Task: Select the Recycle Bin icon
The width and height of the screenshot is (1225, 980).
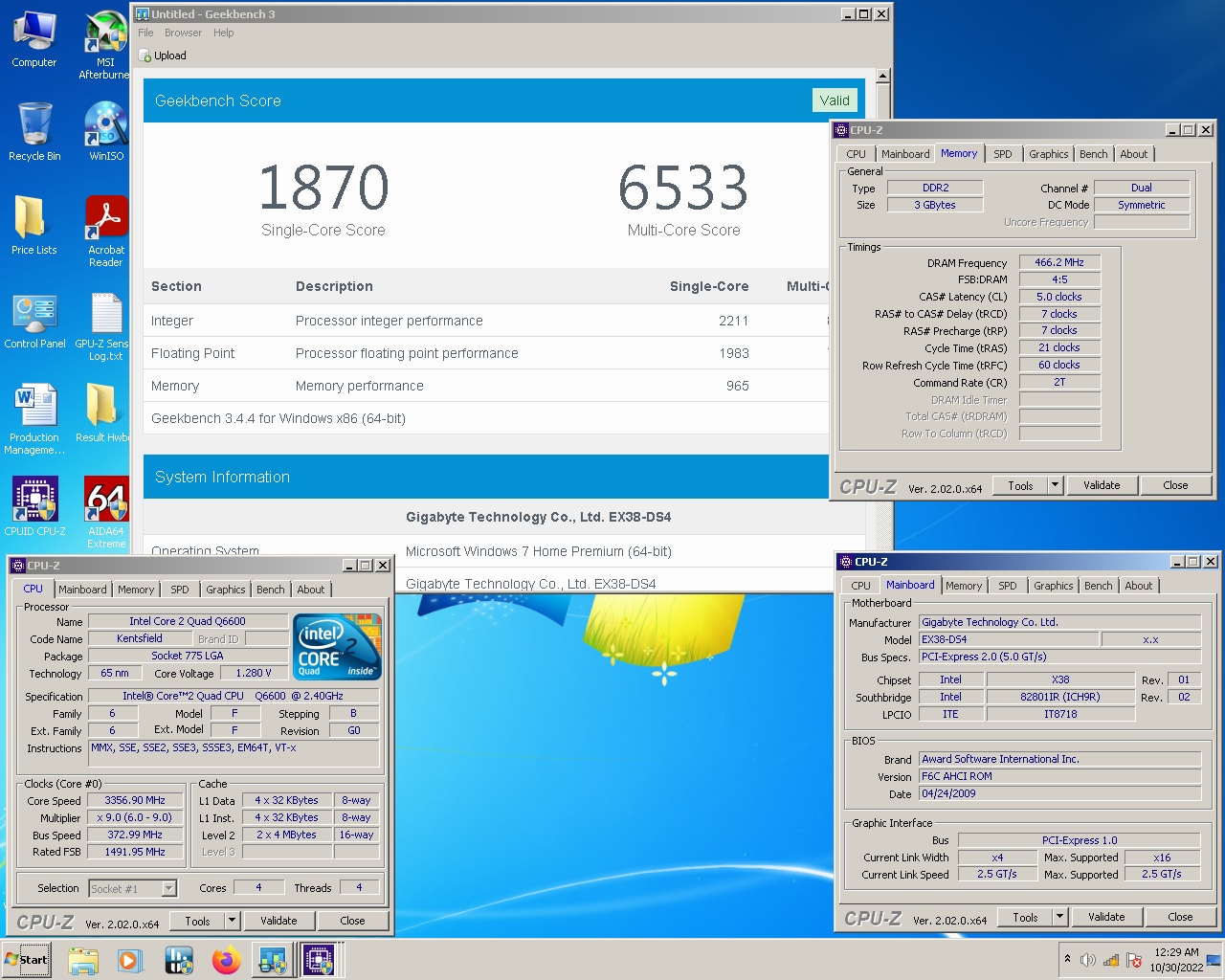Action: tap(34, 132)
